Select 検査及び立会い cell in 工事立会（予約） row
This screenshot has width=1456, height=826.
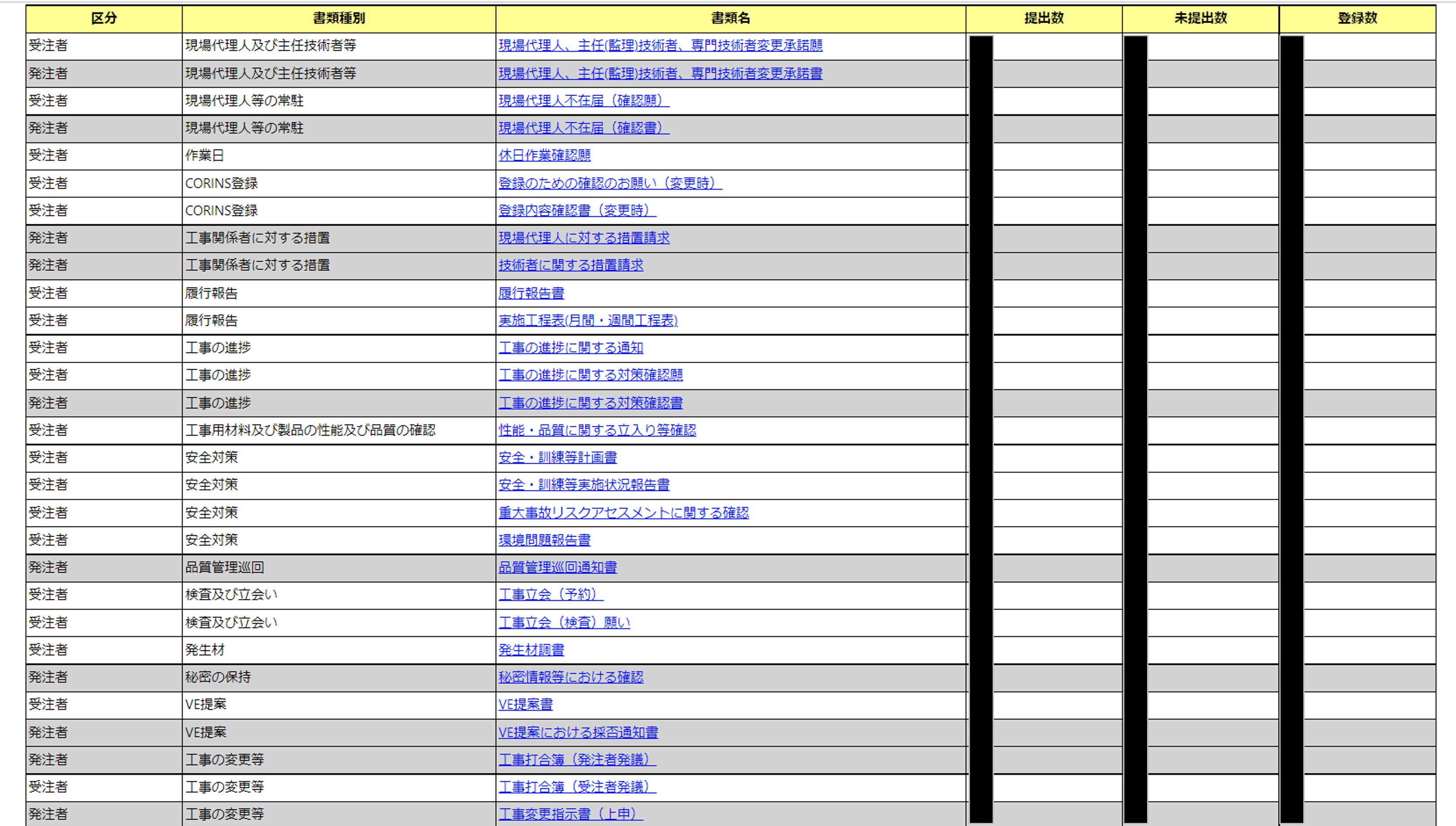click(x=339, y=595)
